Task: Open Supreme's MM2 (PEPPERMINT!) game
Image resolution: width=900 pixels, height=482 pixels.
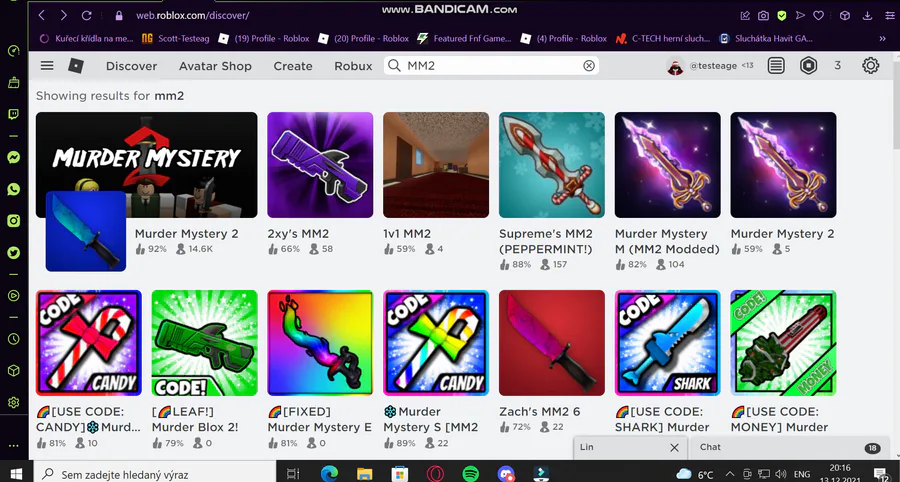Action: tap(552, 165)
